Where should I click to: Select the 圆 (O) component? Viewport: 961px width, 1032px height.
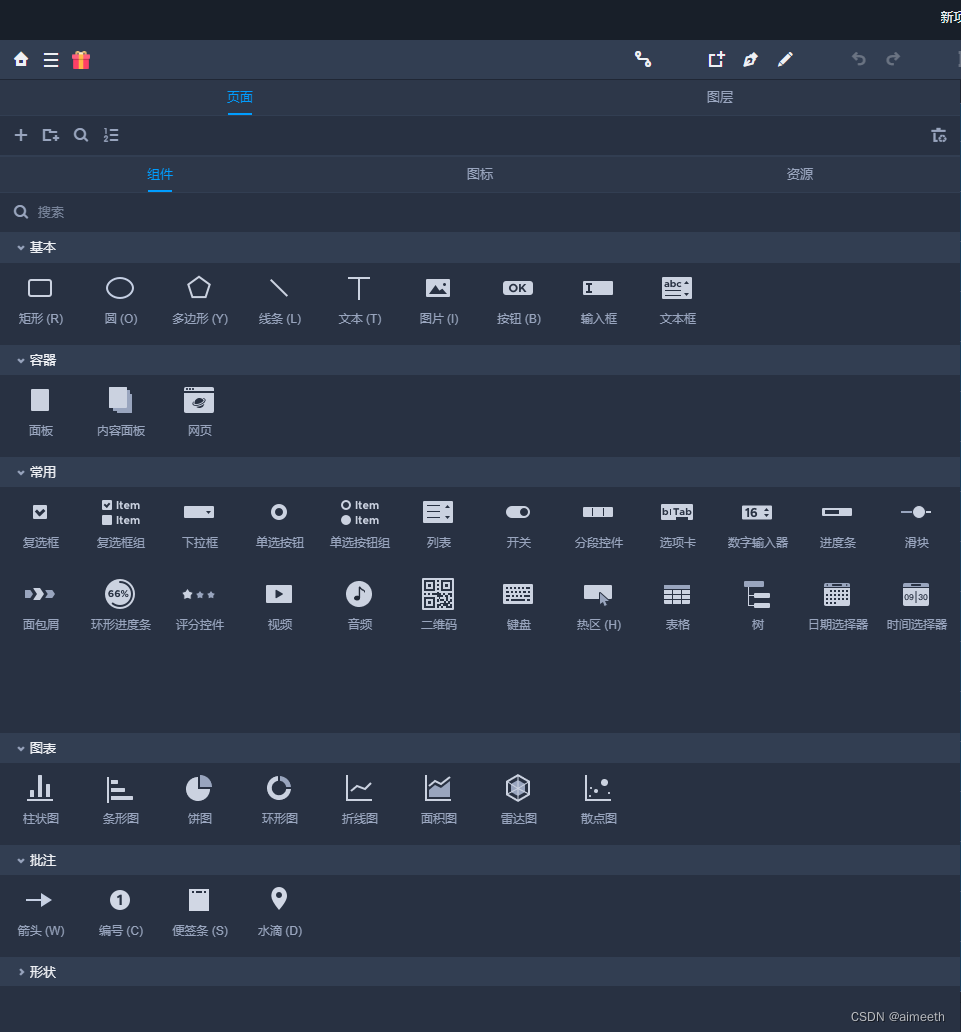(120, 301)
